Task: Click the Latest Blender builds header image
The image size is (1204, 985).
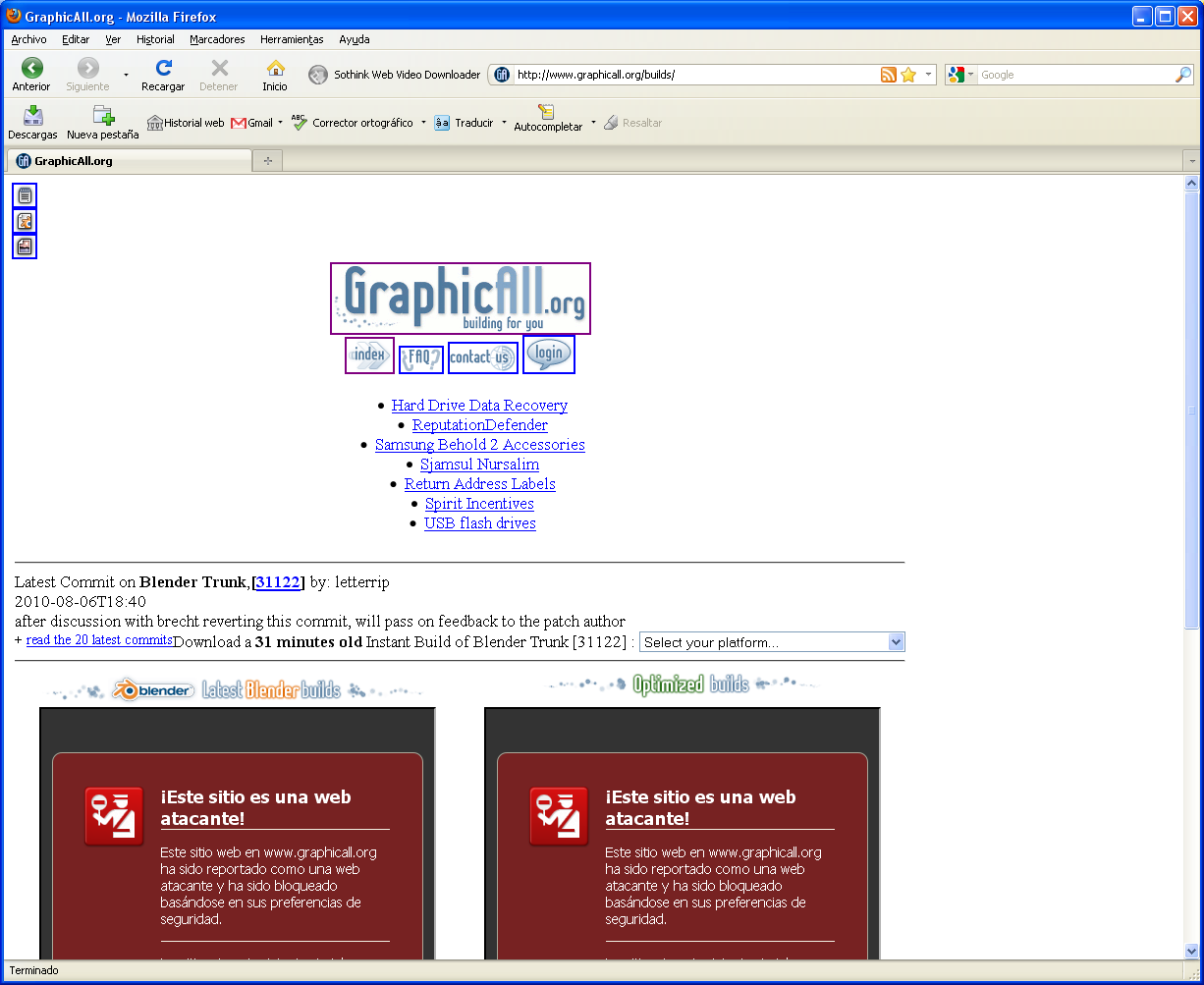Action: point(238,690)
